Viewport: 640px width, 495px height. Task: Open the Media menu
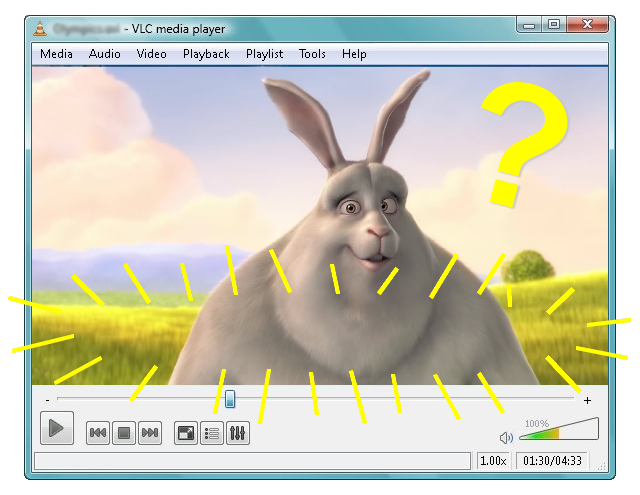(56, 54)
